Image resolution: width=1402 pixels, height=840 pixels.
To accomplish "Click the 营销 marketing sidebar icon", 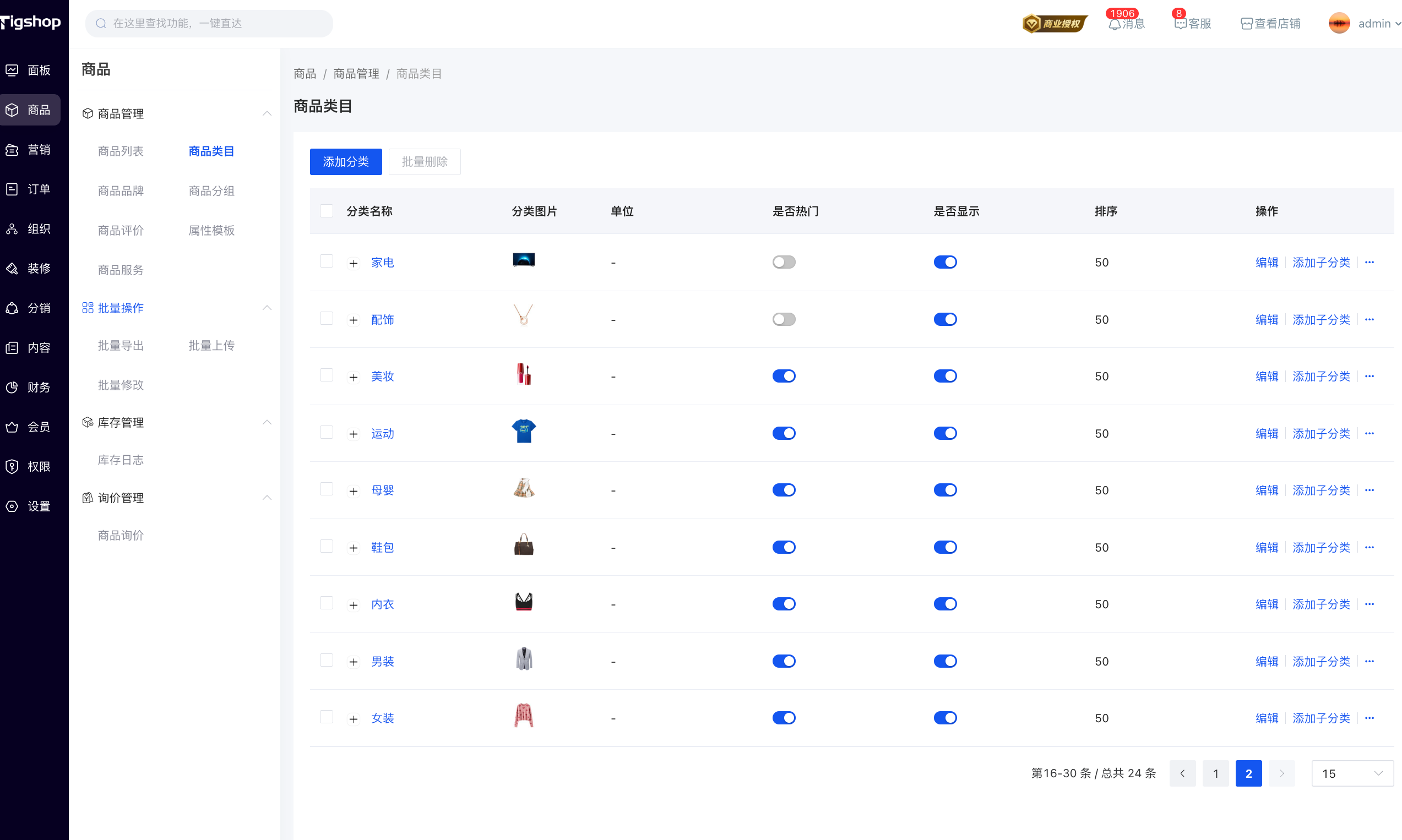I will point(12,149).
